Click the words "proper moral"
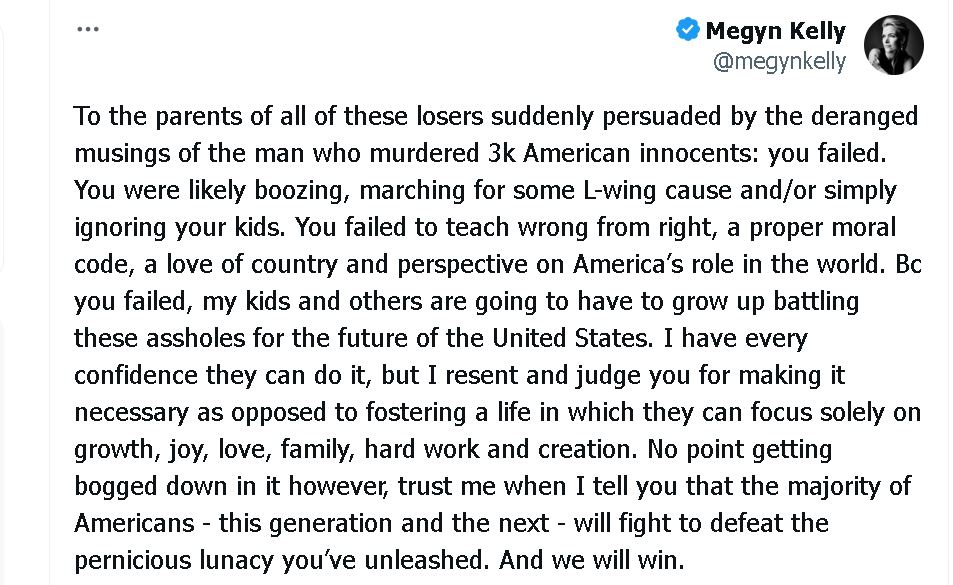This screenshot has width=953, height=585. pyautogui.click(x=812, y=227)
